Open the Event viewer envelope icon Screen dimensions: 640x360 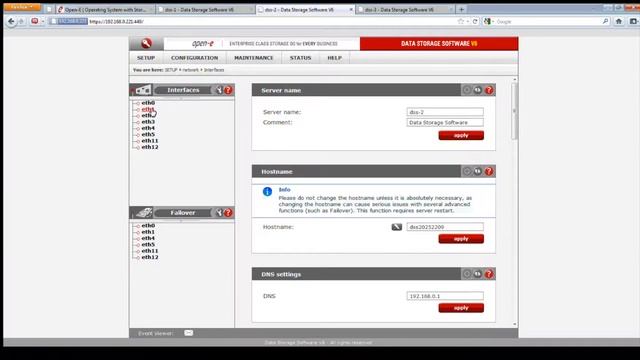(x=189, y=333)
